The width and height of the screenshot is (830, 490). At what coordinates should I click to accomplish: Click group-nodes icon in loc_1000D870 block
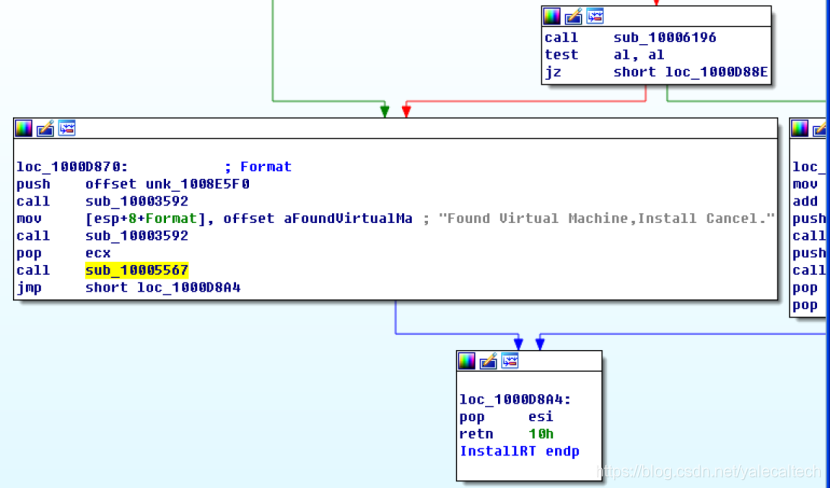click(x=67, y=128)
